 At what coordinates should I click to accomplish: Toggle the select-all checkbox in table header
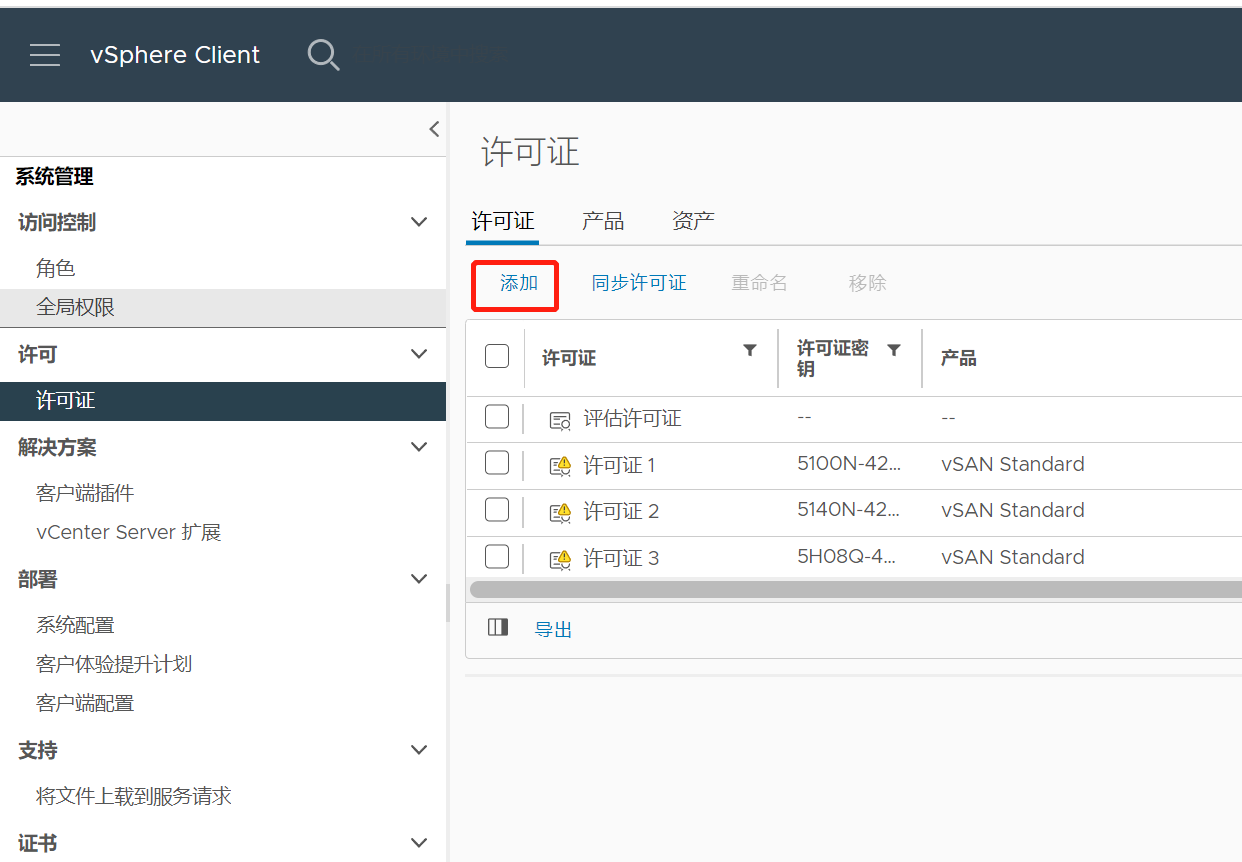[x=497, y=356]
